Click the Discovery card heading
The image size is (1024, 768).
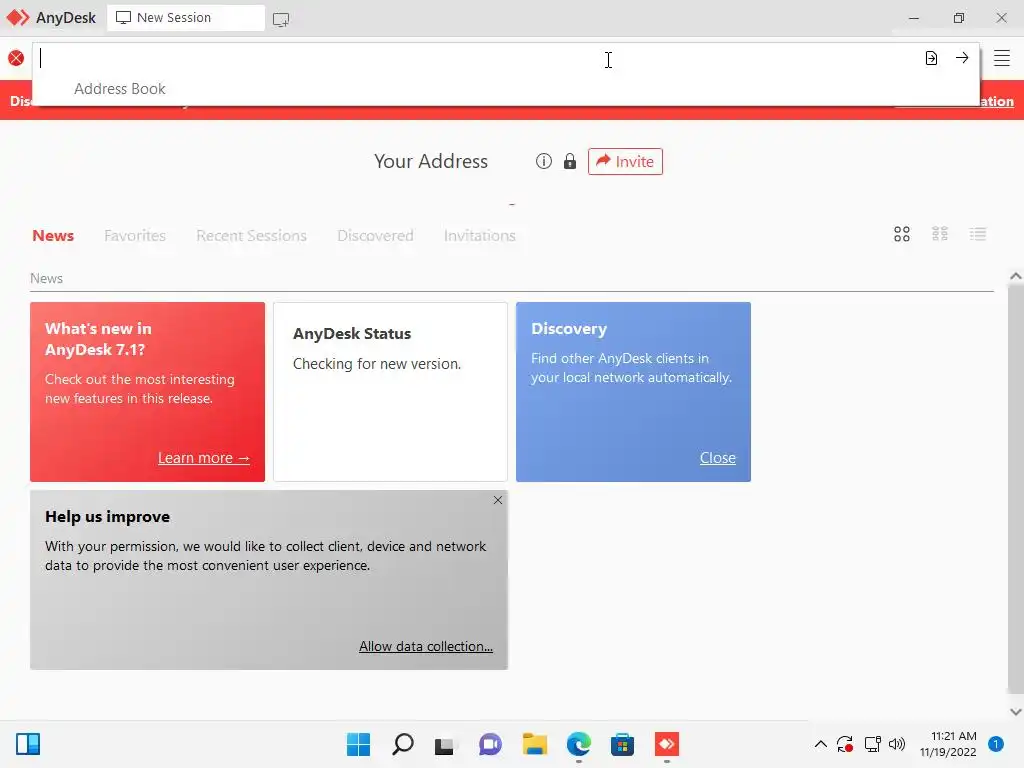coord(569,329)
